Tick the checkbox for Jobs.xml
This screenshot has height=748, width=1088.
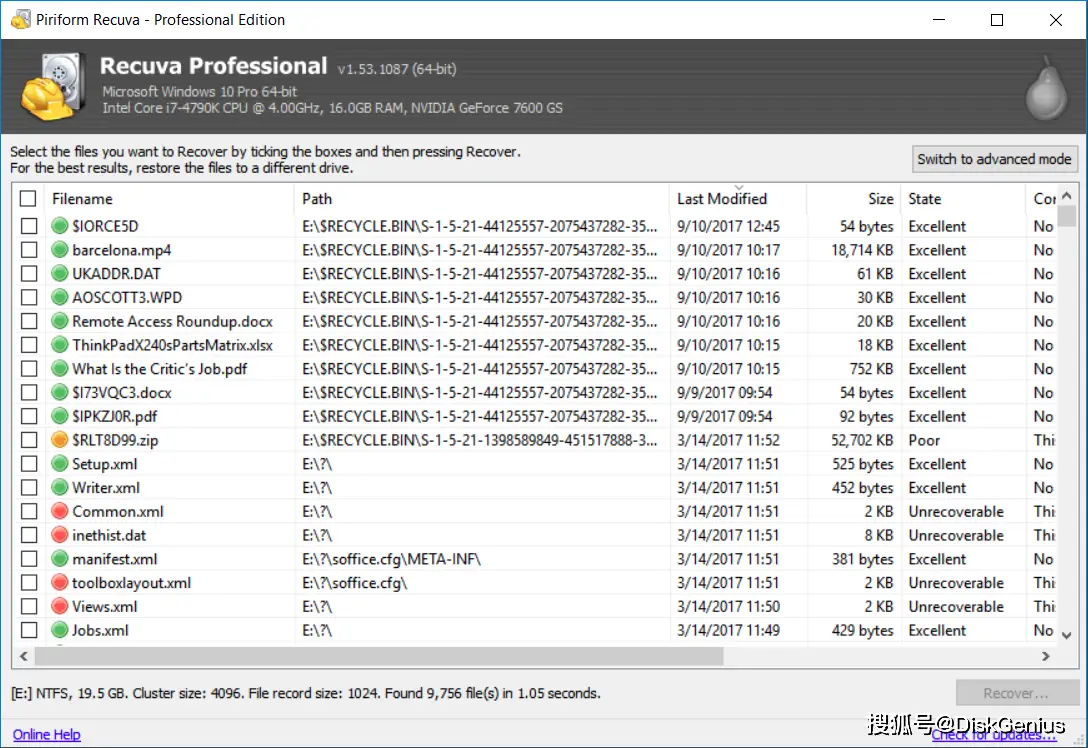pyautogui.click(x=29, y=630)
